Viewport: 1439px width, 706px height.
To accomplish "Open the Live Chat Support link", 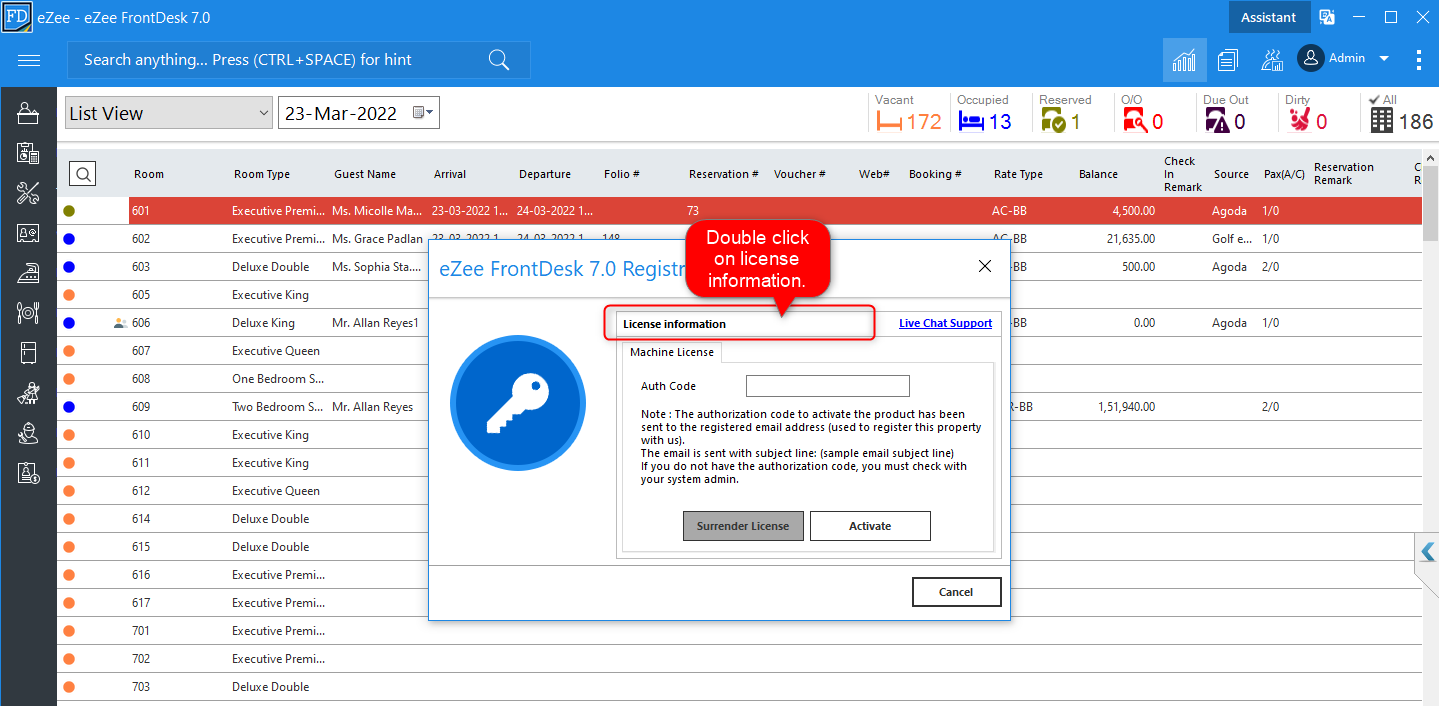I will [x=945, y=323].
